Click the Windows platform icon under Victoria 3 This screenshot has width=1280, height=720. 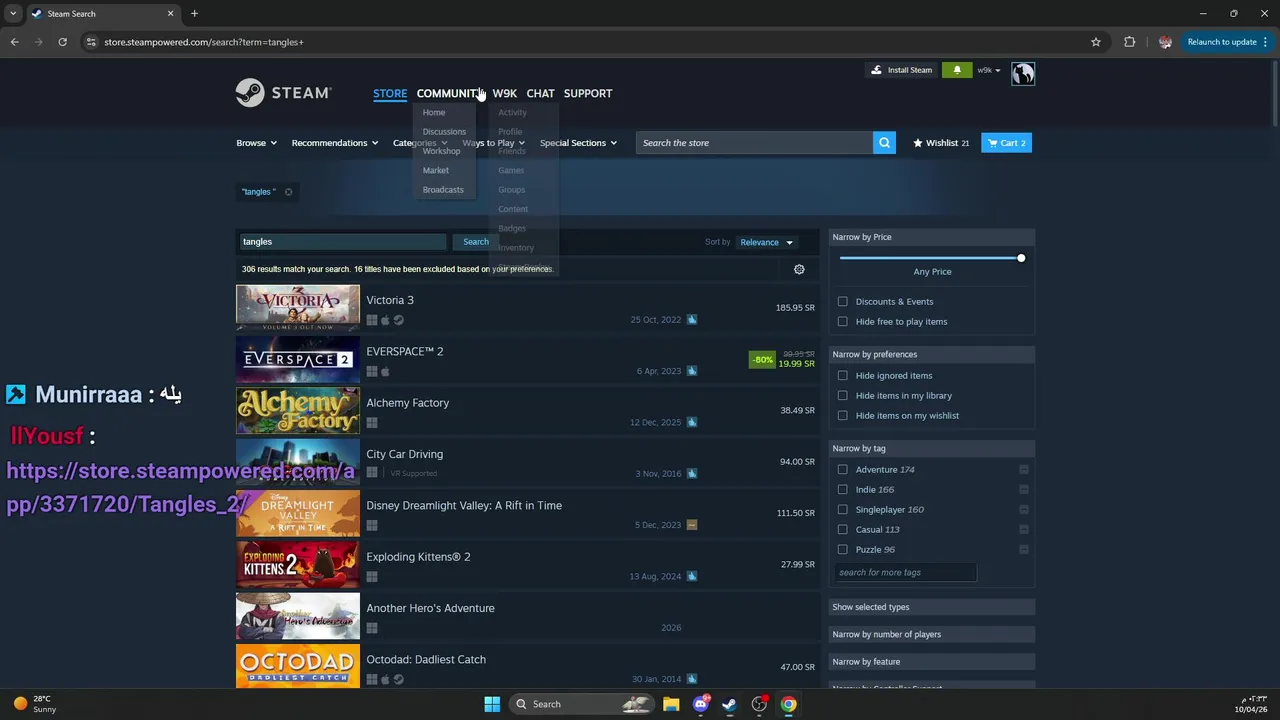[372, 320]
